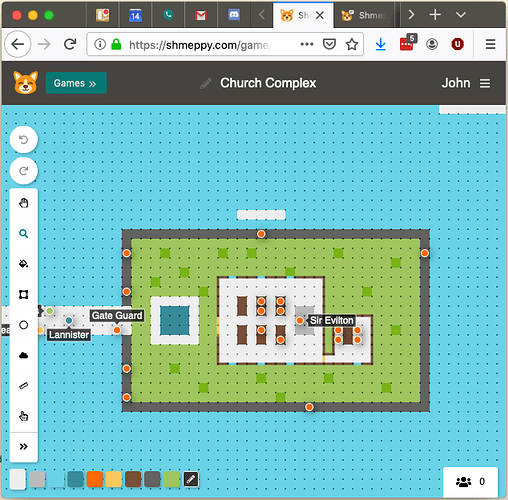Select the cloud fog tool

(23, 355)
